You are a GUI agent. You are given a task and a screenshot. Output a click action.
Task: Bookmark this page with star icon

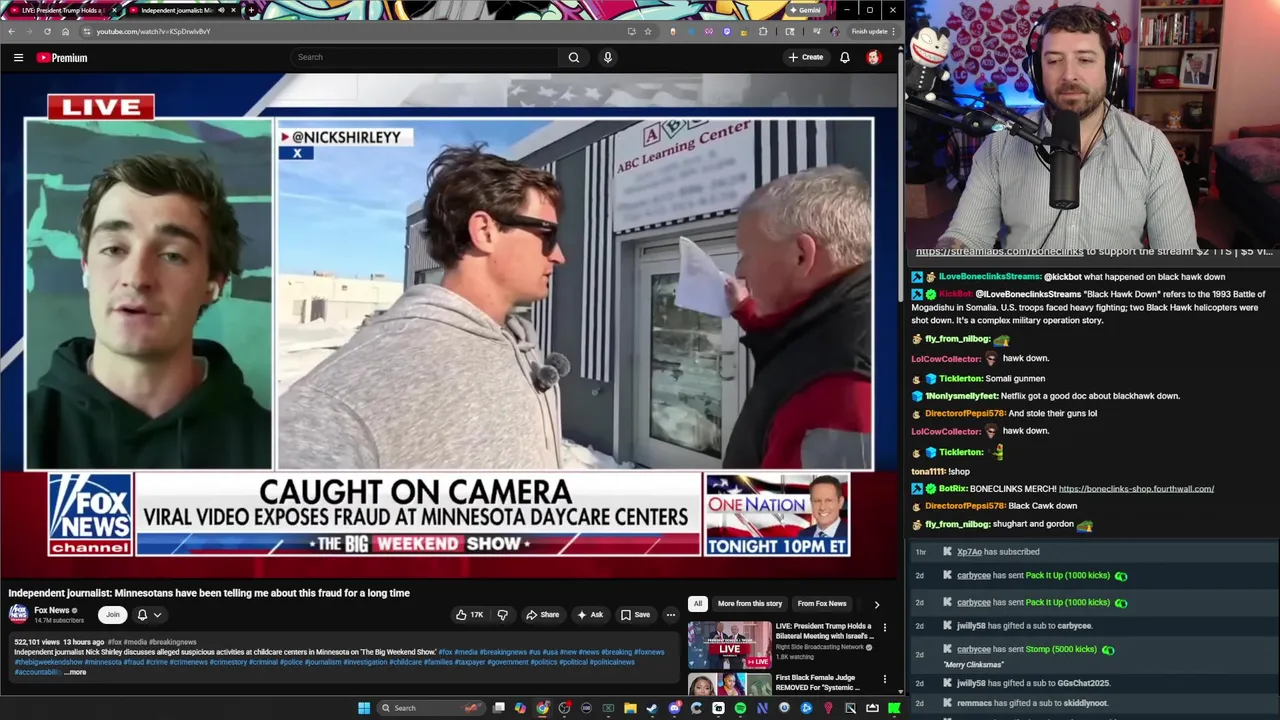648,31
